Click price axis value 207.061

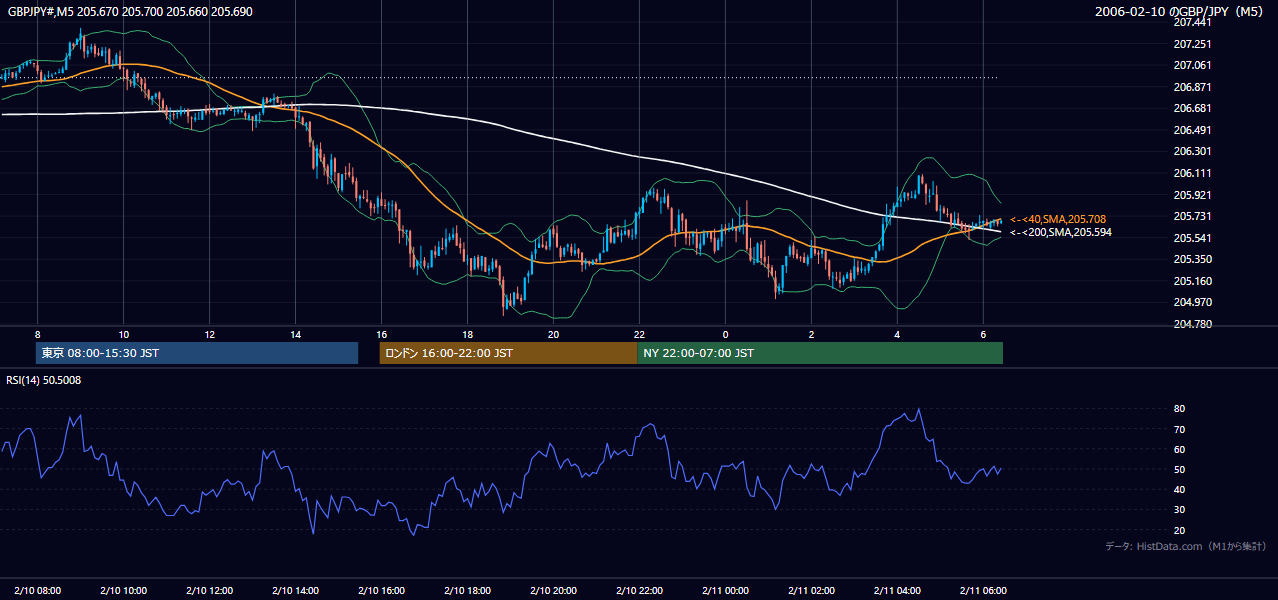[x=1191, y=65]
